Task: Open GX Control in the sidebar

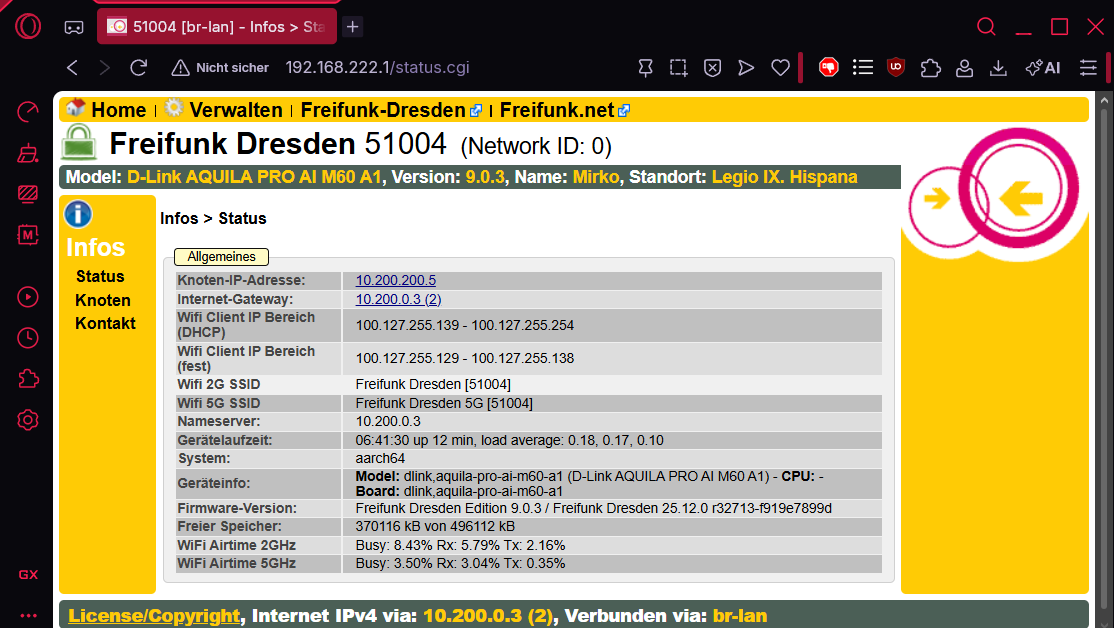Action: 28,112
